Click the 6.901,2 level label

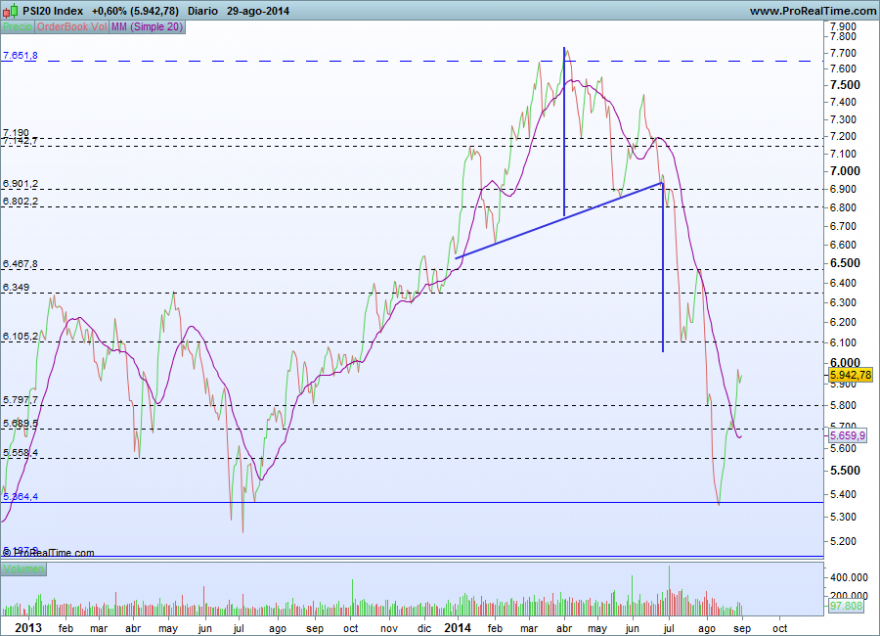(x=20, y=184)
